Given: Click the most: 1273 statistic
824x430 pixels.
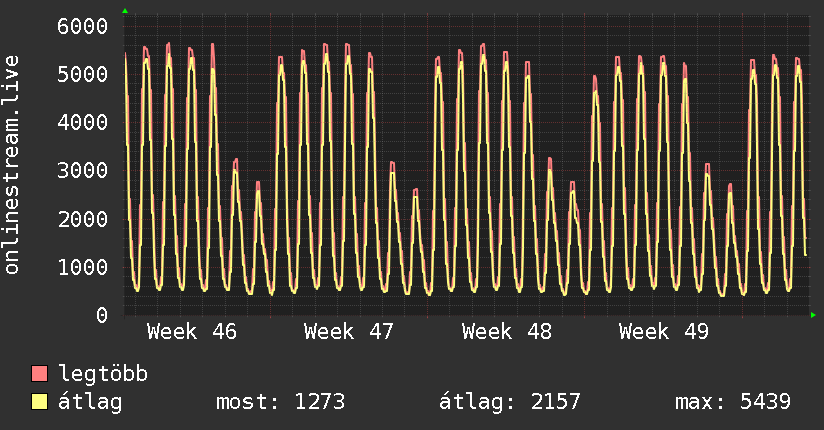Looking at the screenshot, I should [x=280, y=403].
